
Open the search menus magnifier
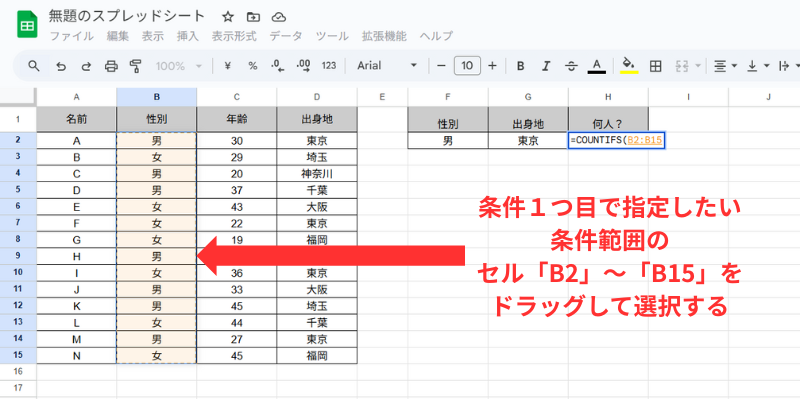[x=34, y=66]
